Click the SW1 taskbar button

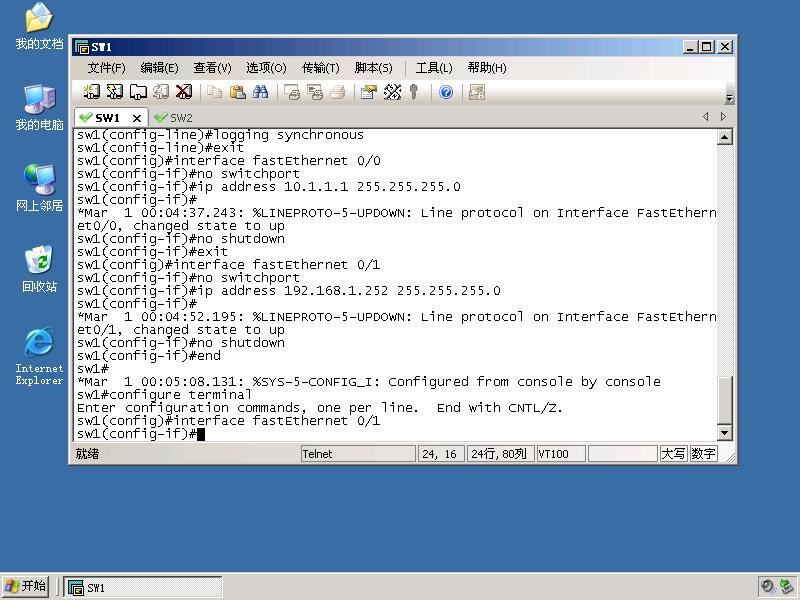coord(143,587)
